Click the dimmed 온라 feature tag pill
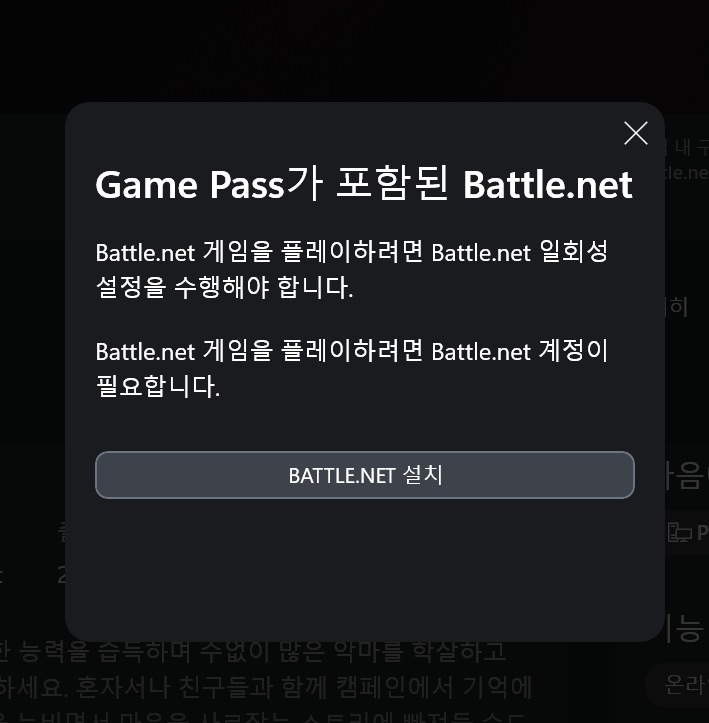The width and height of the screenshot is (709, 723). point(678,685)
